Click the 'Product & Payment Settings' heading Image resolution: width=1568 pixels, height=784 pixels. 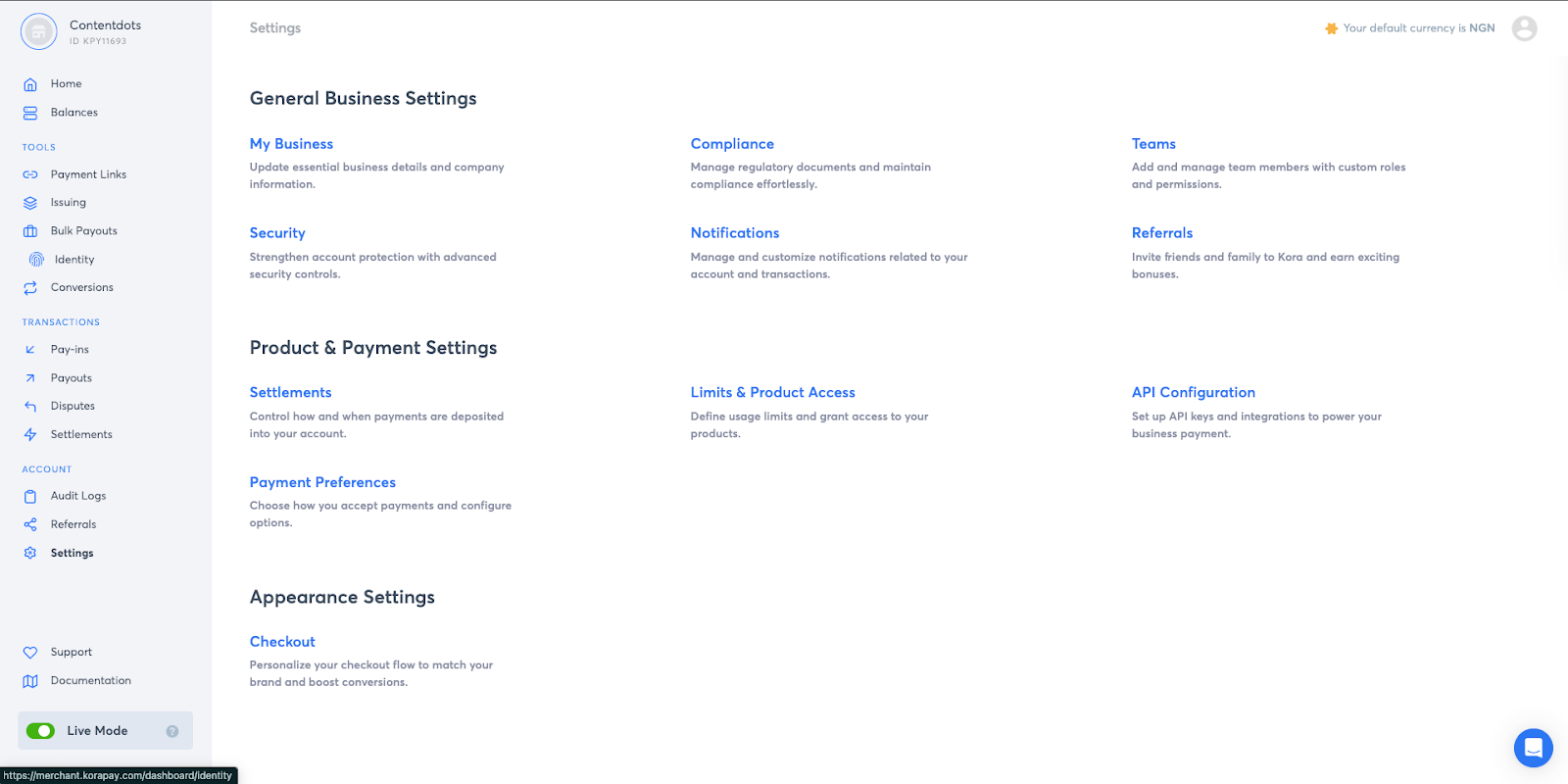[373, 348]
